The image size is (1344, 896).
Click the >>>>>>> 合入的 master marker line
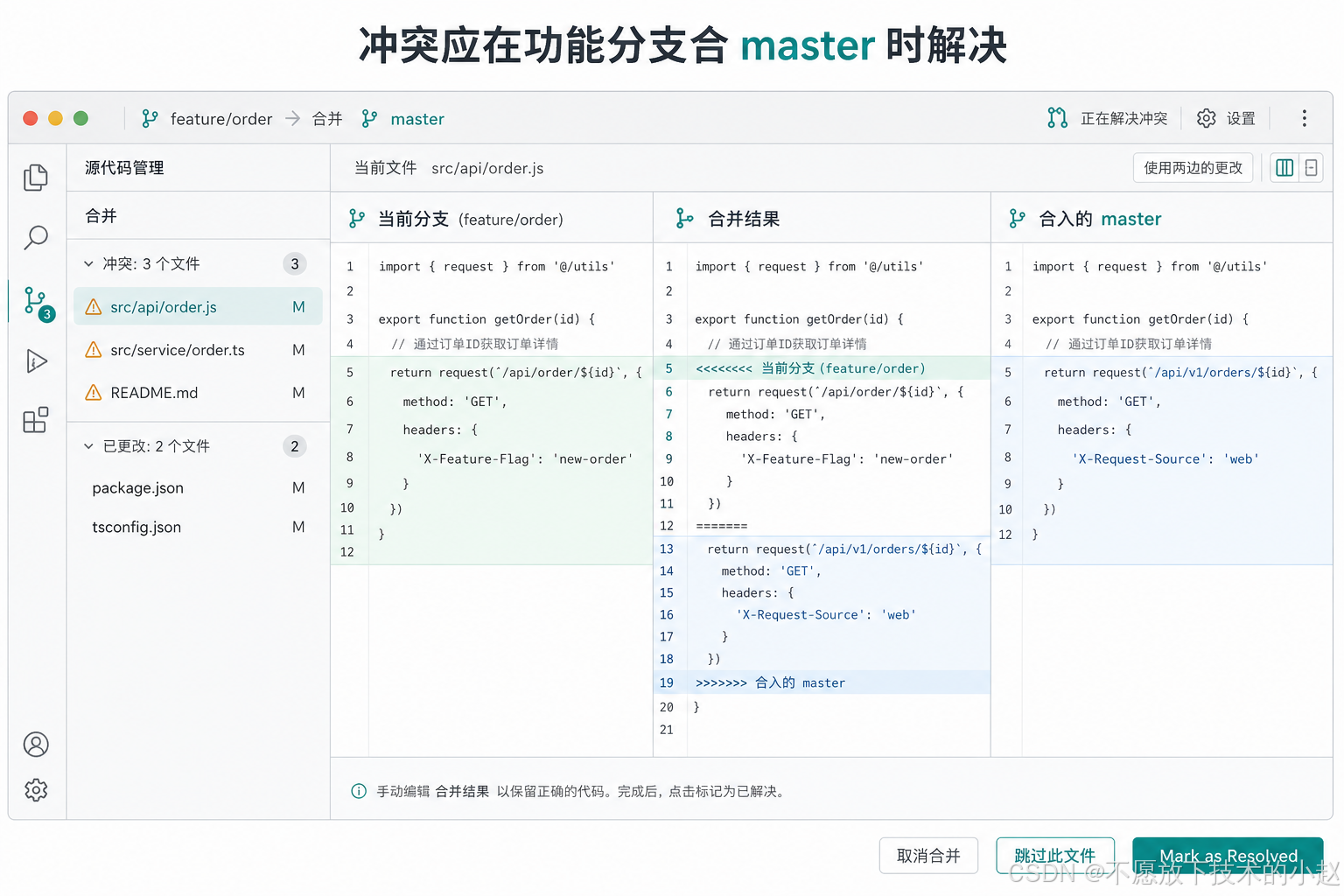(x=770, y=682)
